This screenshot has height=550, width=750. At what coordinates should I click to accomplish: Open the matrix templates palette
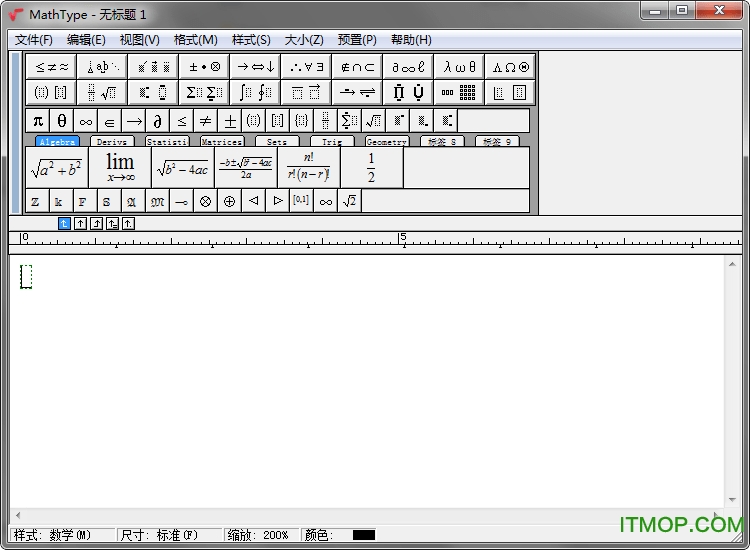pyautogui.click(x=459, y=92)
